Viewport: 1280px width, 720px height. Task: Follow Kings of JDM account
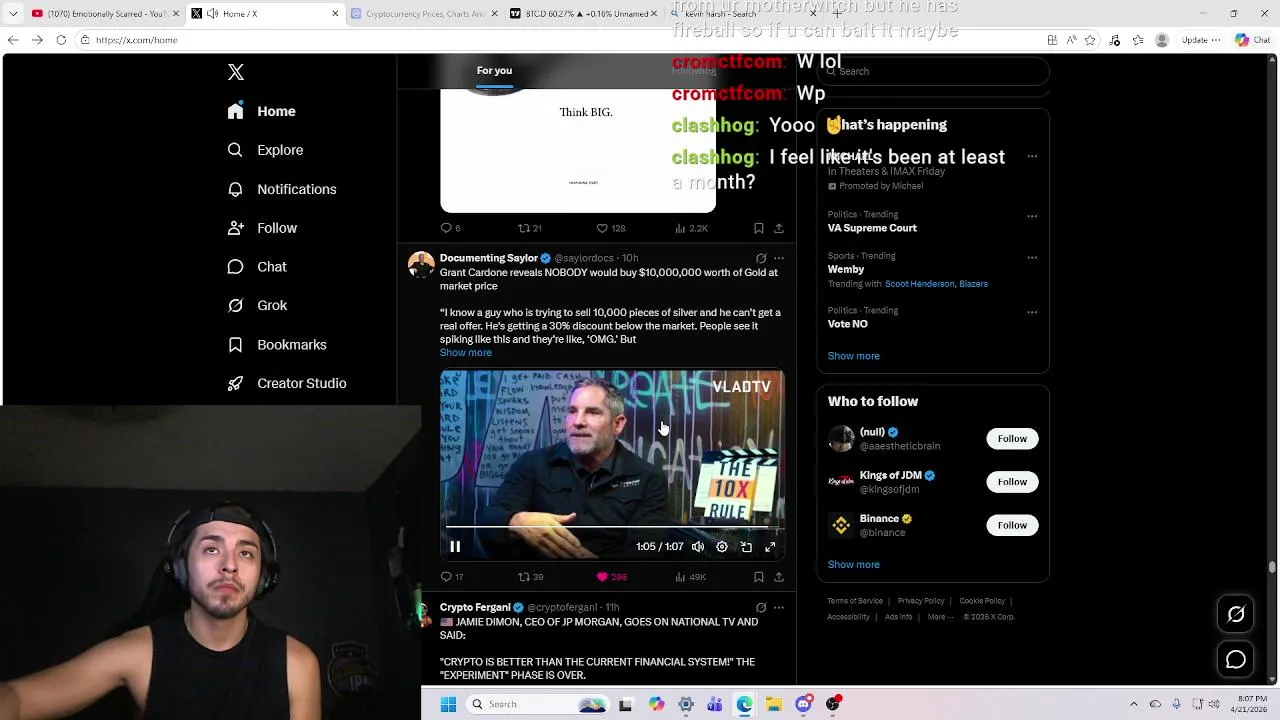point(1012,482)
